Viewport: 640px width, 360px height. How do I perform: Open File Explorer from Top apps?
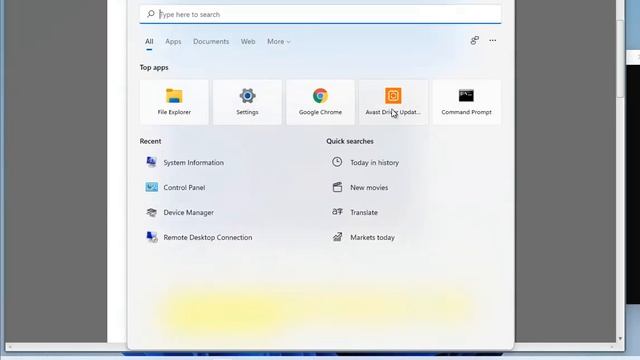pyautogui.click(x=174, y=102)
